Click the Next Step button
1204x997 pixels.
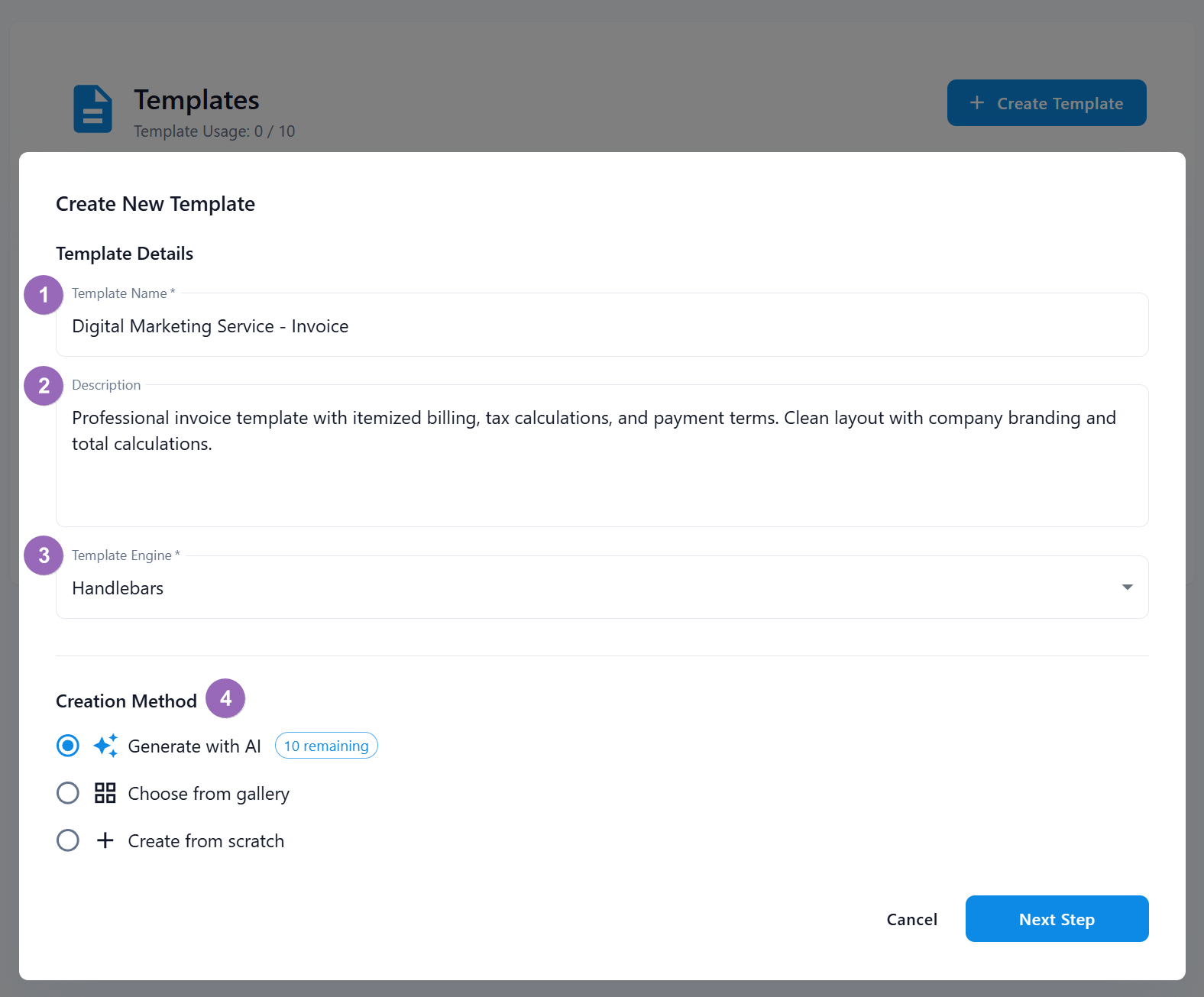[x=1057, y=919]
